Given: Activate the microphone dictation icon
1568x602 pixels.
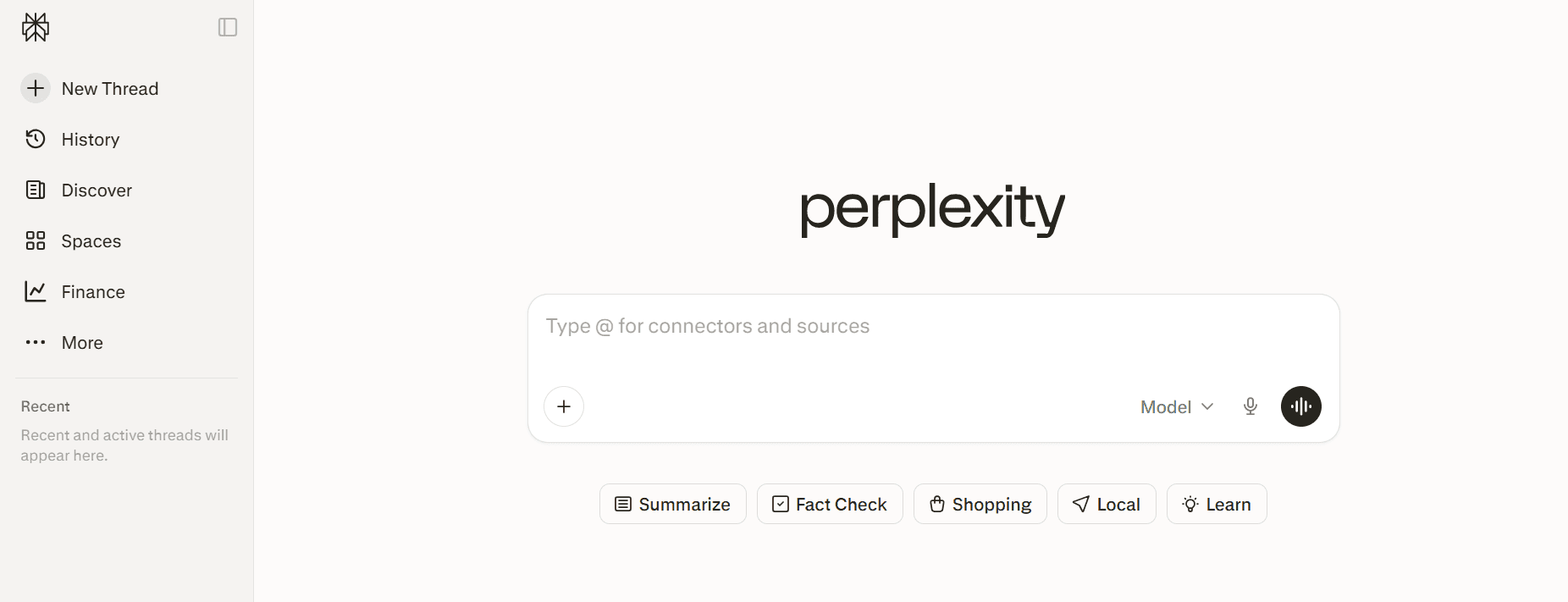Looking at the screenshot, I should (1251, 406).
